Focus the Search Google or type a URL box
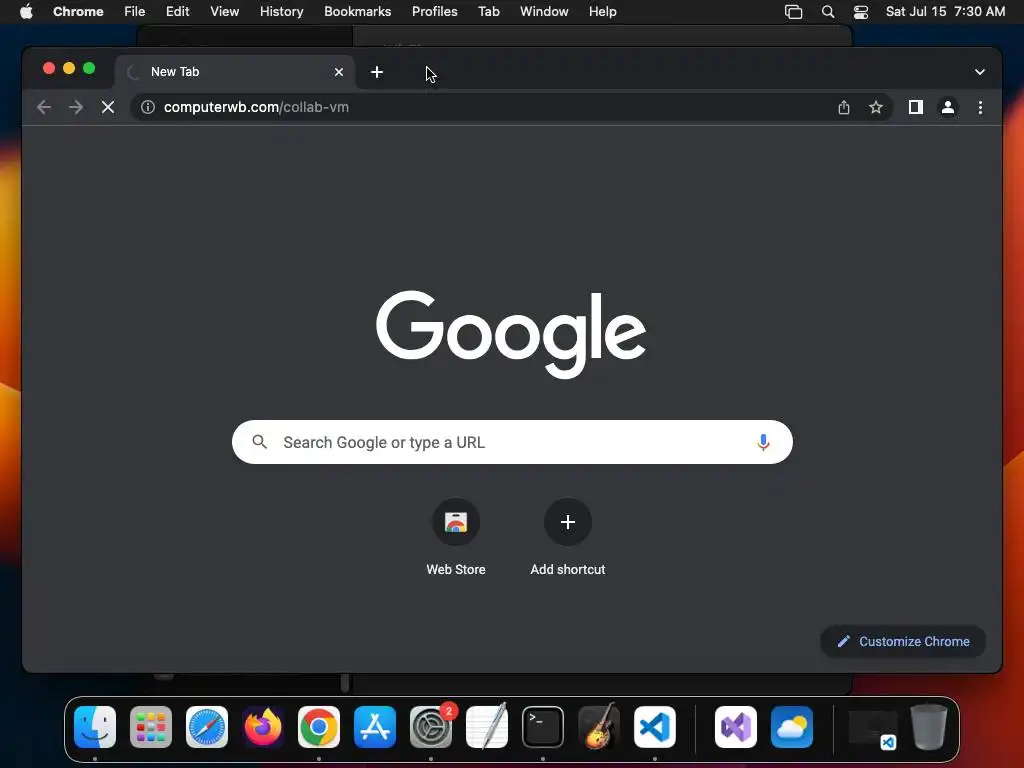This screenshot has height=768, width=1024. point(512,442)
